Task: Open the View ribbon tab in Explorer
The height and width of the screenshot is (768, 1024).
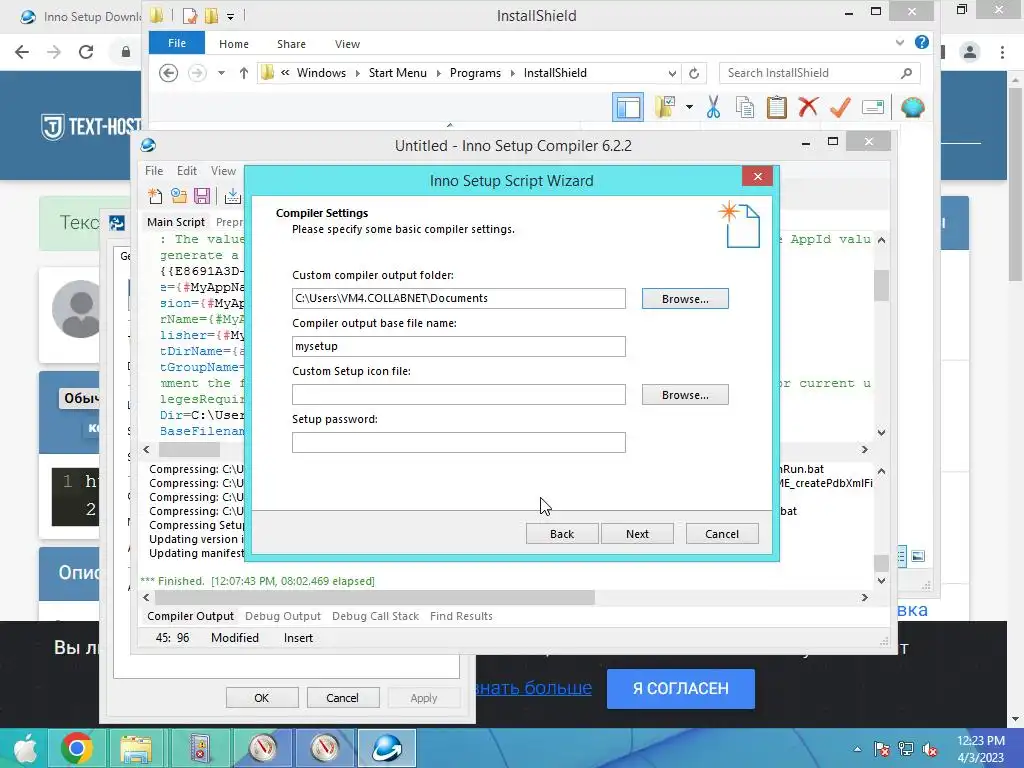Action: 347,44
